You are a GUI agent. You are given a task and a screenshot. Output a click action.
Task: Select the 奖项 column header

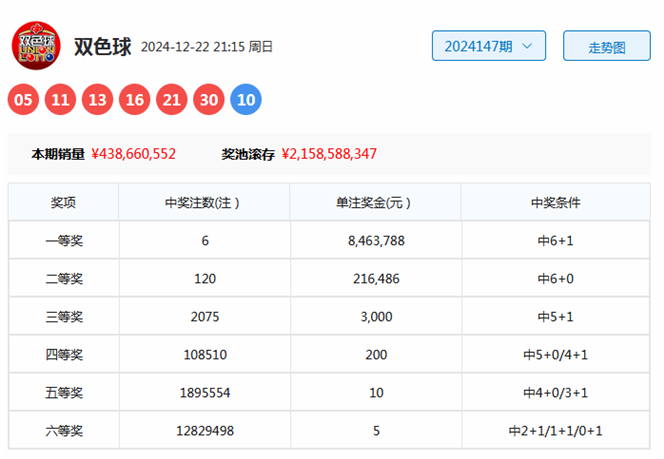[63, 203]
